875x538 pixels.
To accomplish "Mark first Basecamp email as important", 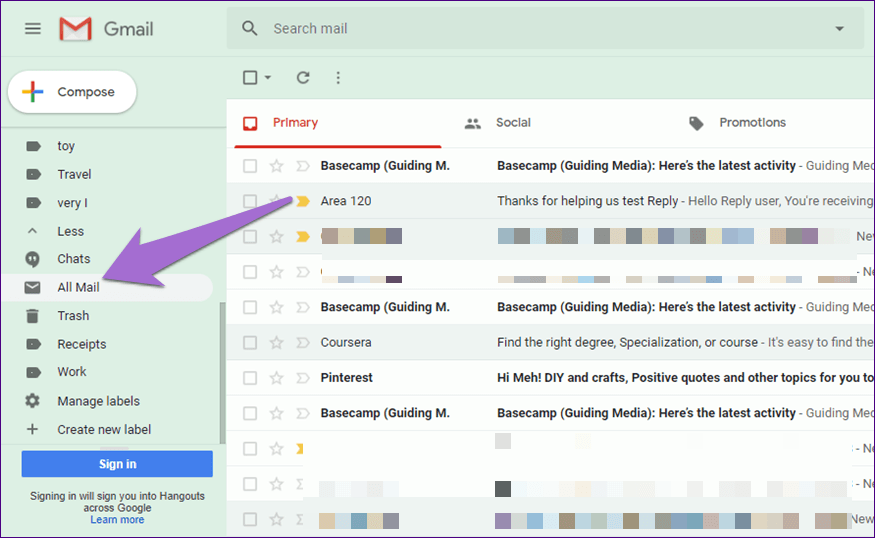I will [302, 166].
